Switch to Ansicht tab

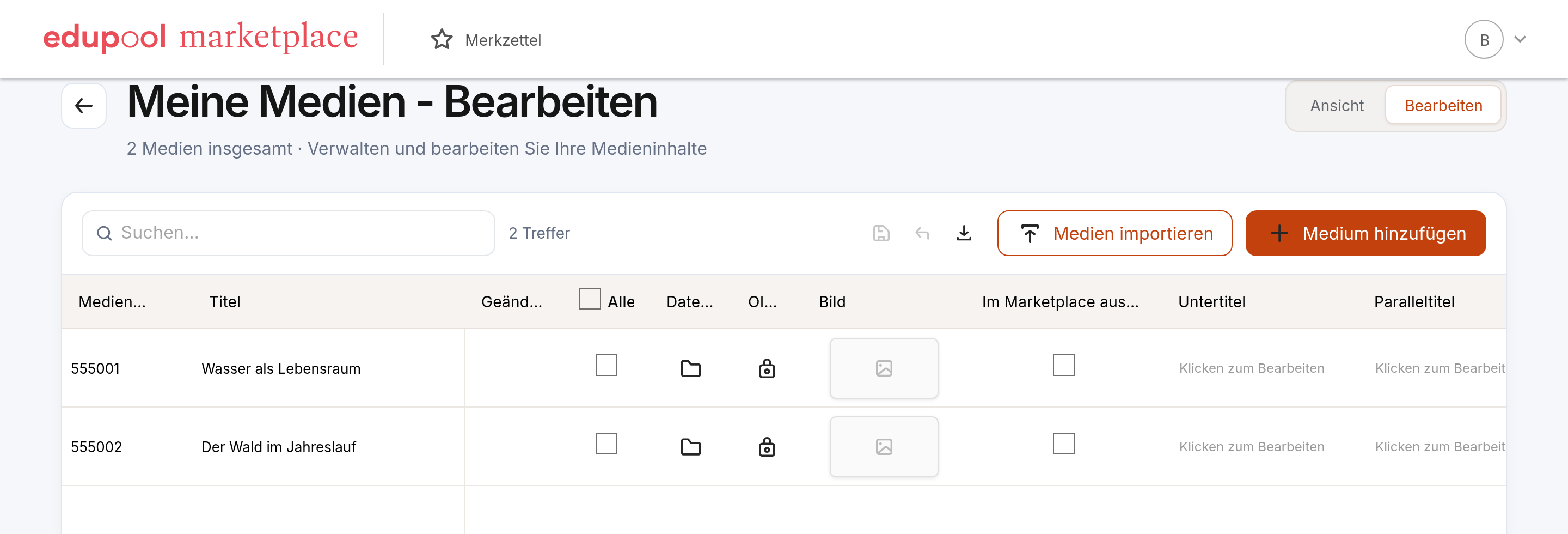pos(1337,106)
